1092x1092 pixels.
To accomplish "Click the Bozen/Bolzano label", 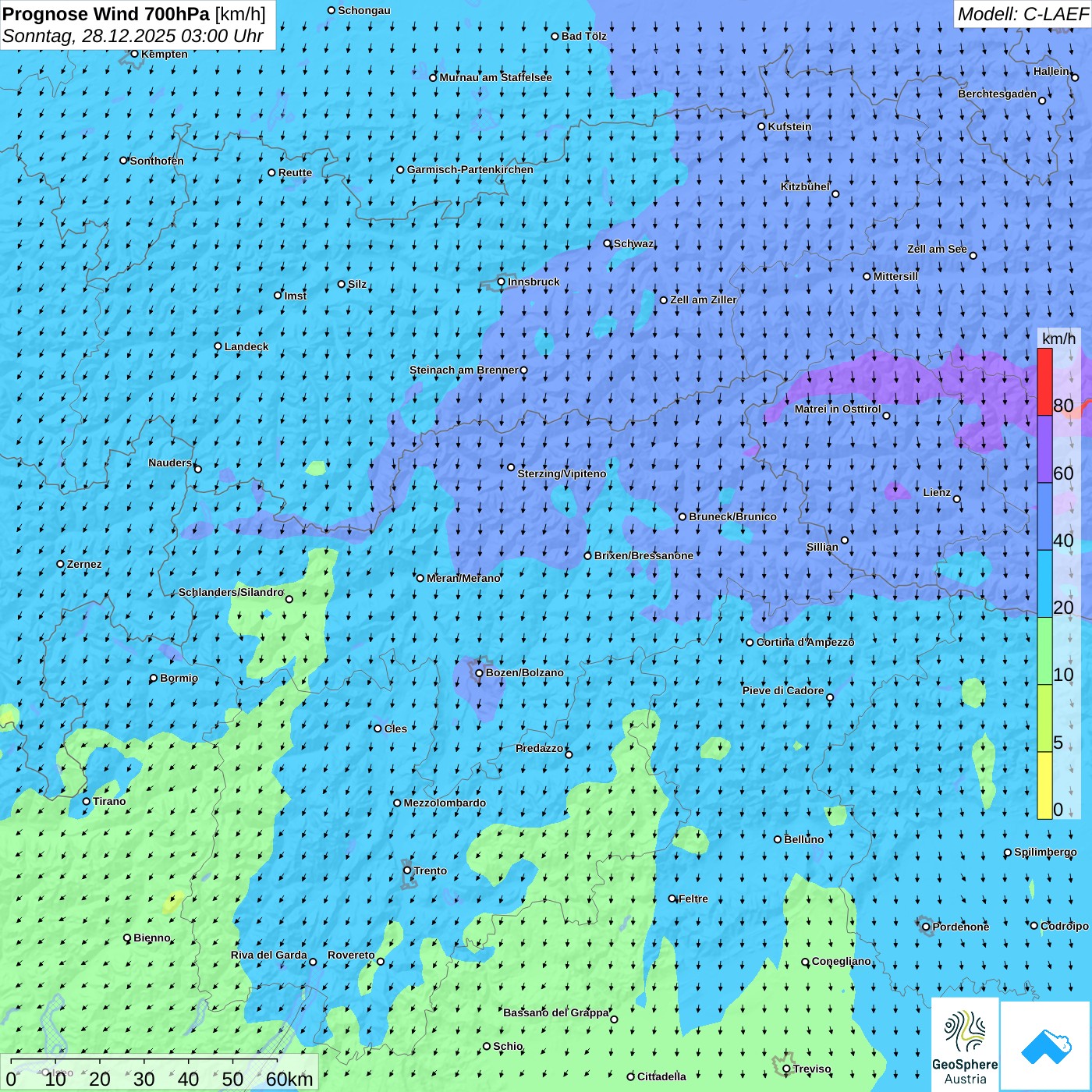I will [525, 672].
